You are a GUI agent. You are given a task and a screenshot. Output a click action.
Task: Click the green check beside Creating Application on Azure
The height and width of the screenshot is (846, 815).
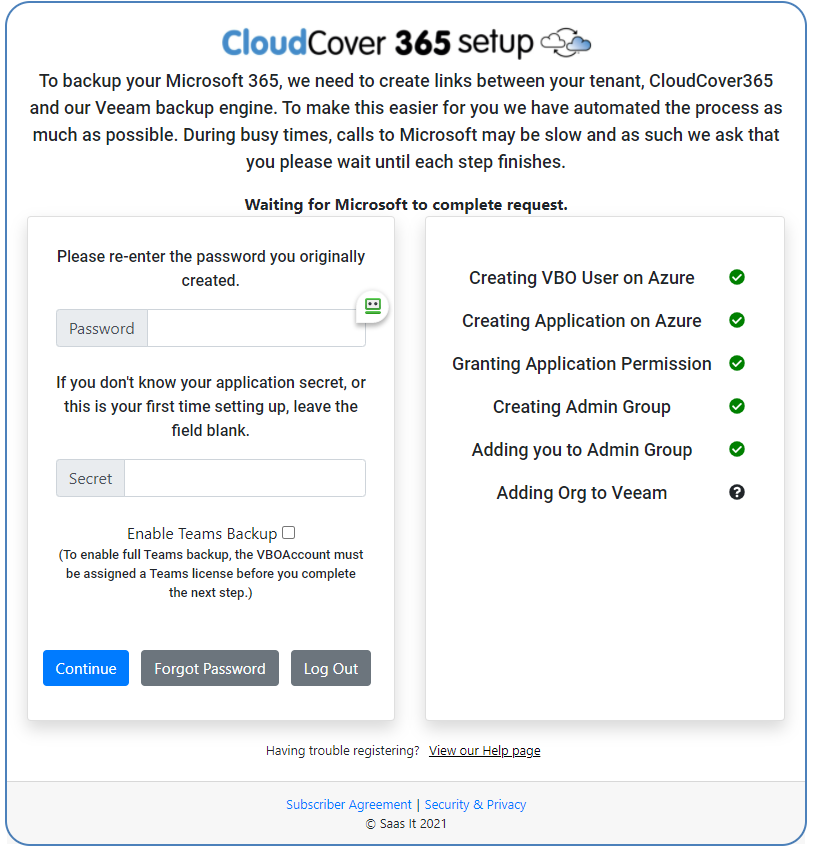point(736,320)
